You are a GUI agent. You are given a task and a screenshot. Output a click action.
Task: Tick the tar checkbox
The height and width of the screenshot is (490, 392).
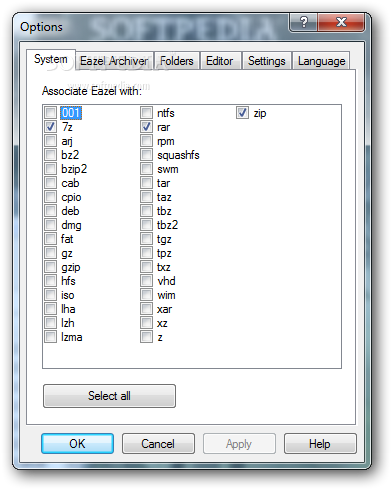click(146, 183)
